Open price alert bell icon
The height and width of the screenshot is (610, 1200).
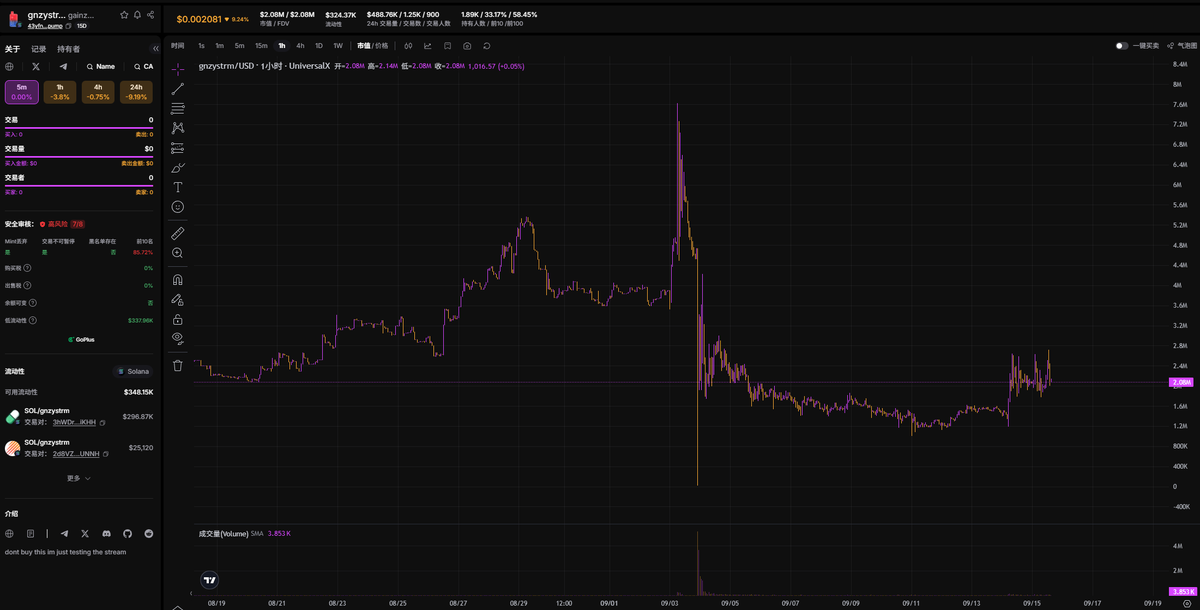137,15
